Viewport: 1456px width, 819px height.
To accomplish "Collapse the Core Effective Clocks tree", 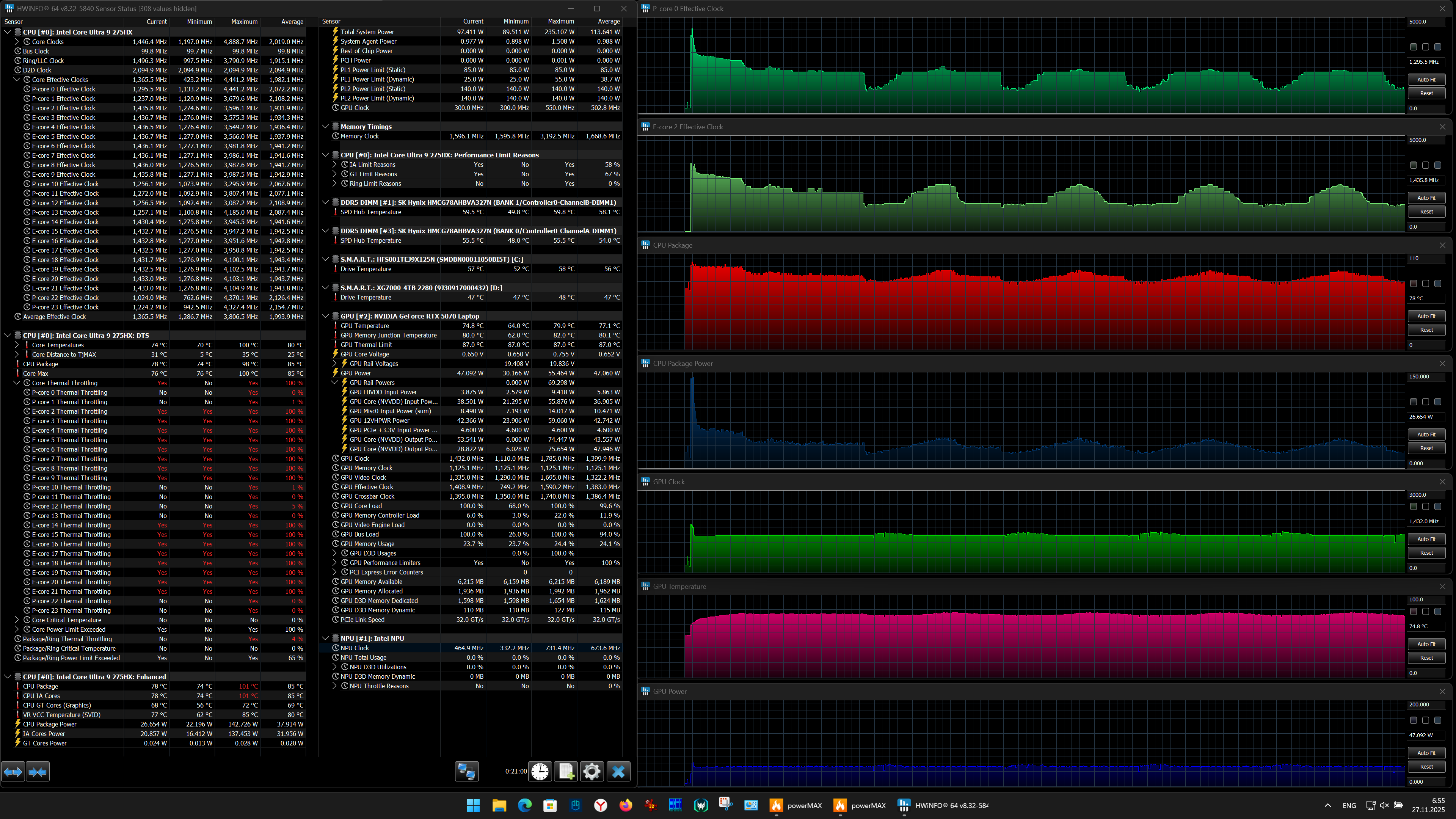I will [17, 80].
